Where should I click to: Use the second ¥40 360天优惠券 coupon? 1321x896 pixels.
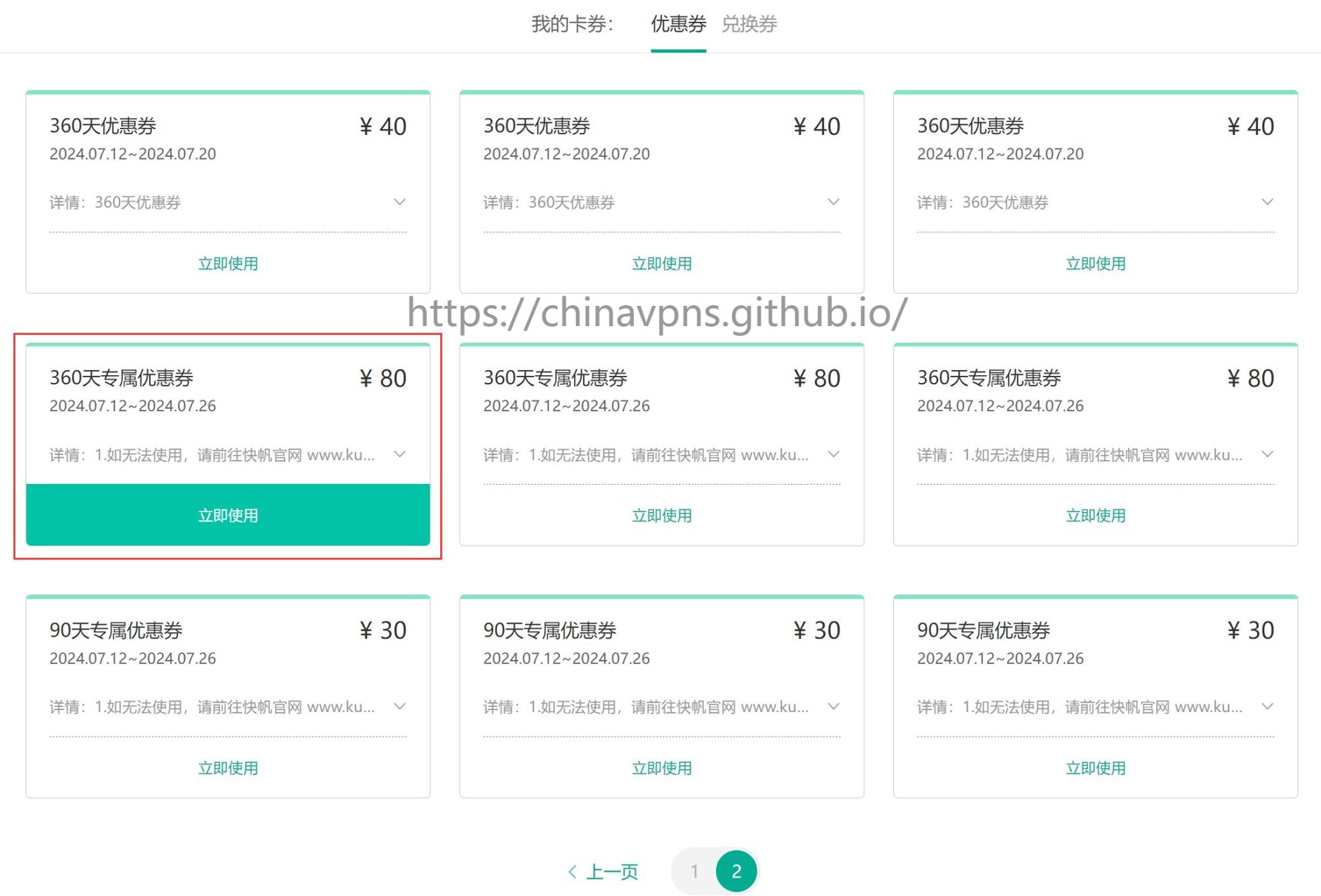point(662,264)
